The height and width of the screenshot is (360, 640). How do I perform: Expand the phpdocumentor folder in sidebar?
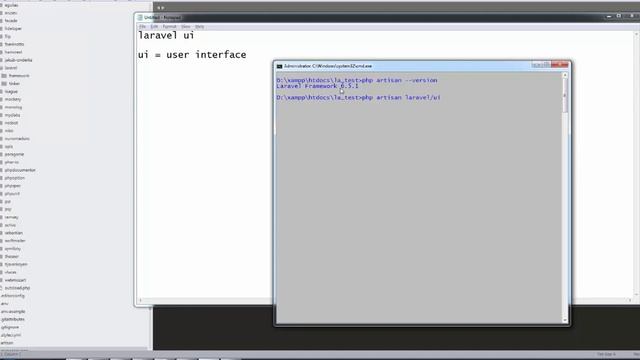[20, 170]
